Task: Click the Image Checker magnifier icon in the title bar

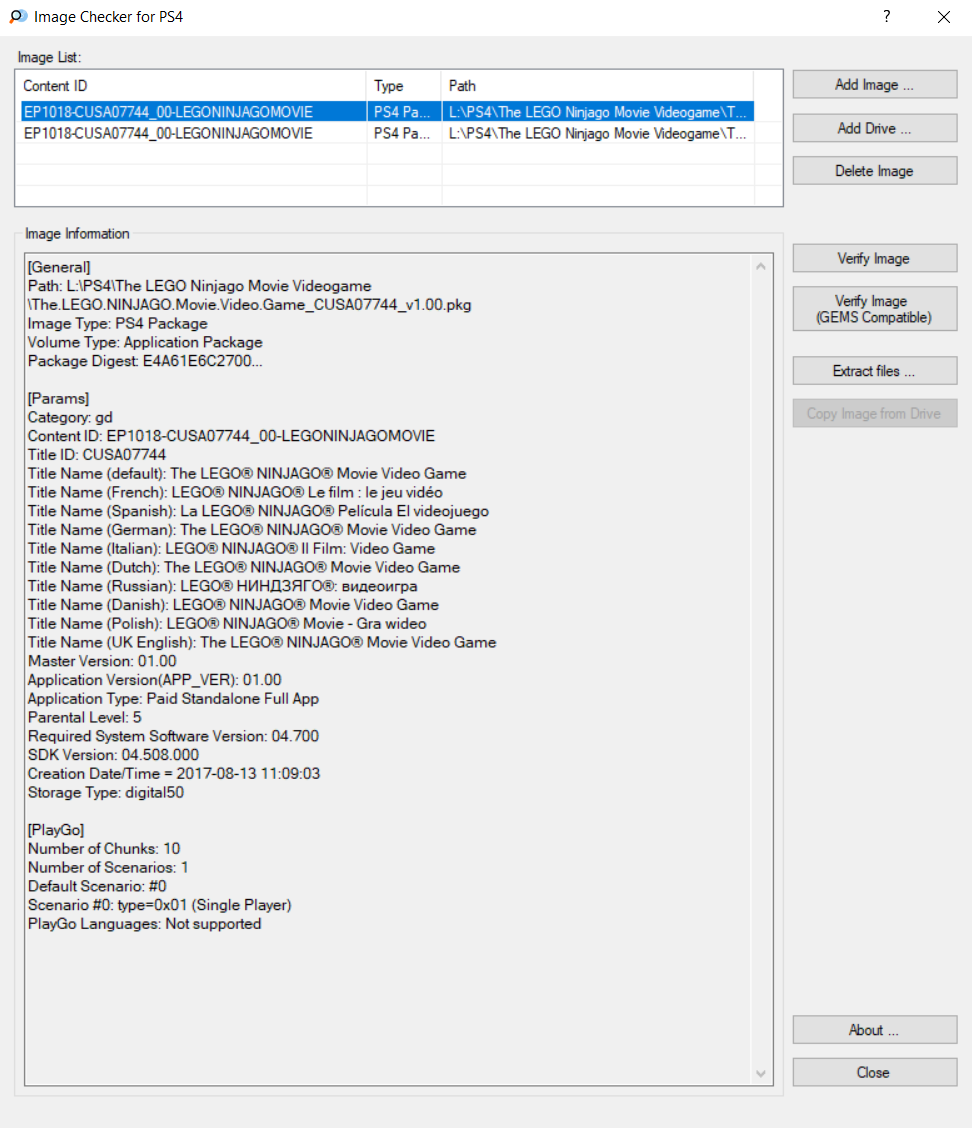Action: (18, 17)
